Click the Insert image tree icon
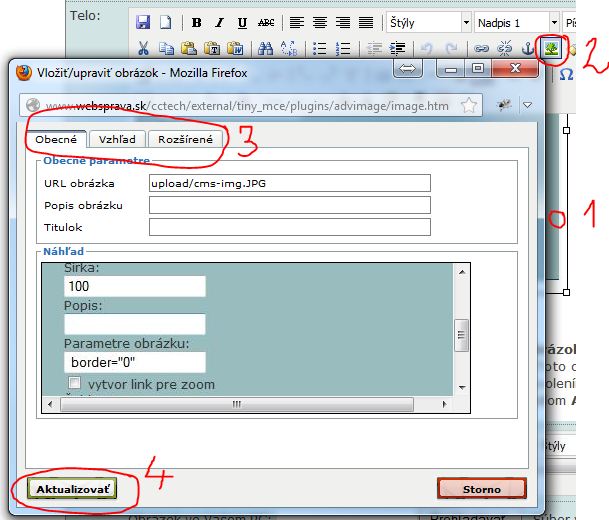This screenshot has height=520, width=609. [552, 49]
